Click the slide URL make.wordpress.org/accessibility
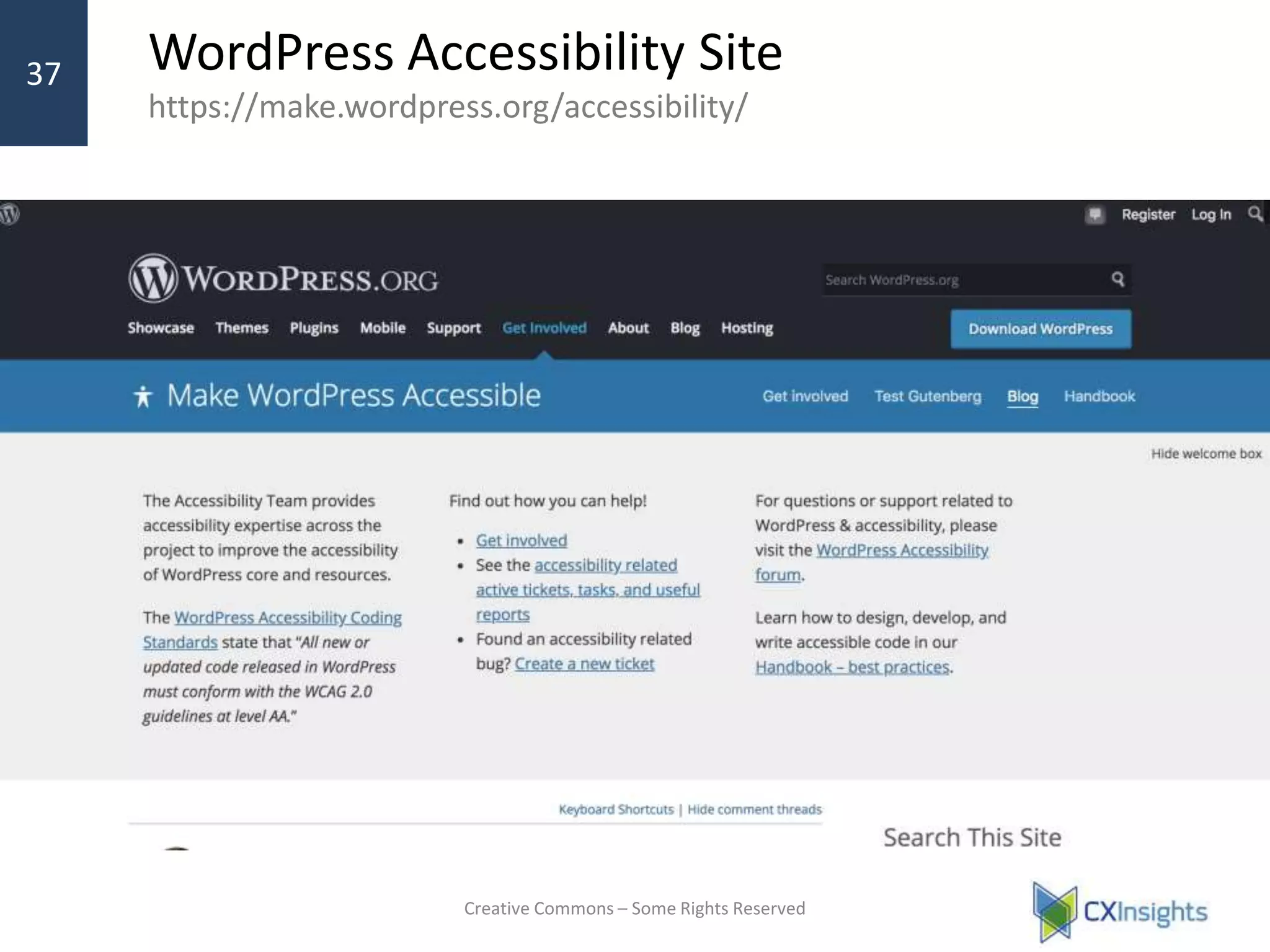This screenshot has height=952, width=1270. coord(448,107)
